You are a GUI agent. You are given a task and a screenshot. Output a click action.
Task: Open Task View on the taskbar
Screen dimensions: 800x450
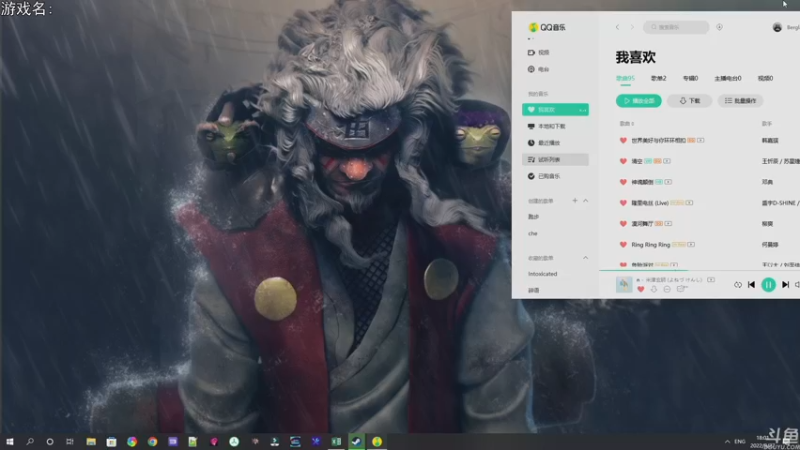[70, 442]
